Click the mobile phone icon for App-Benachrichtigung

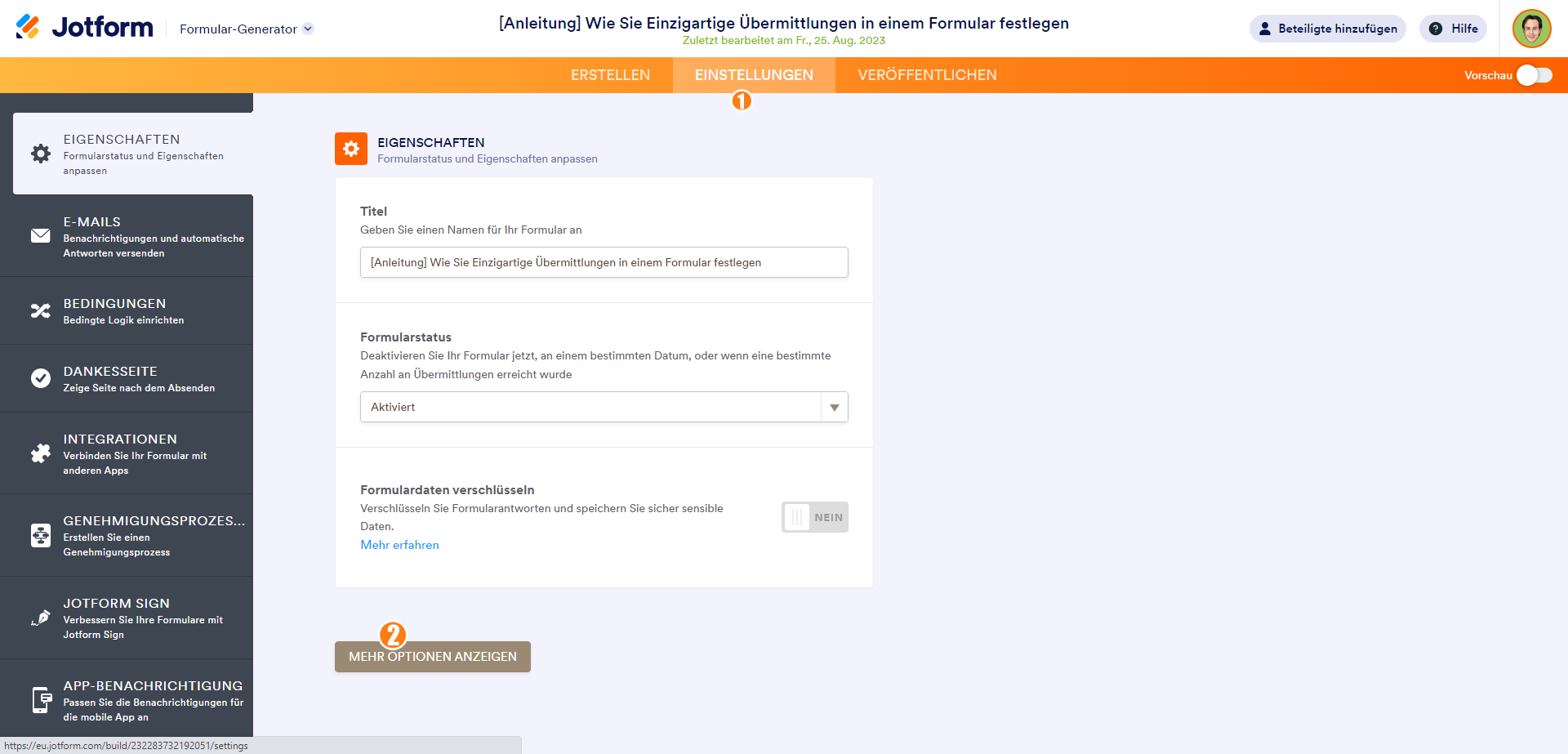[x=42, y=700]
